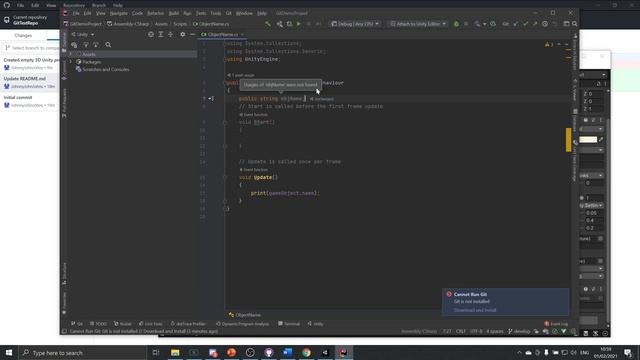The width and height of the screenshot is (640, 360).
Task: Run the project with the play icon
Action: point(298,24)
